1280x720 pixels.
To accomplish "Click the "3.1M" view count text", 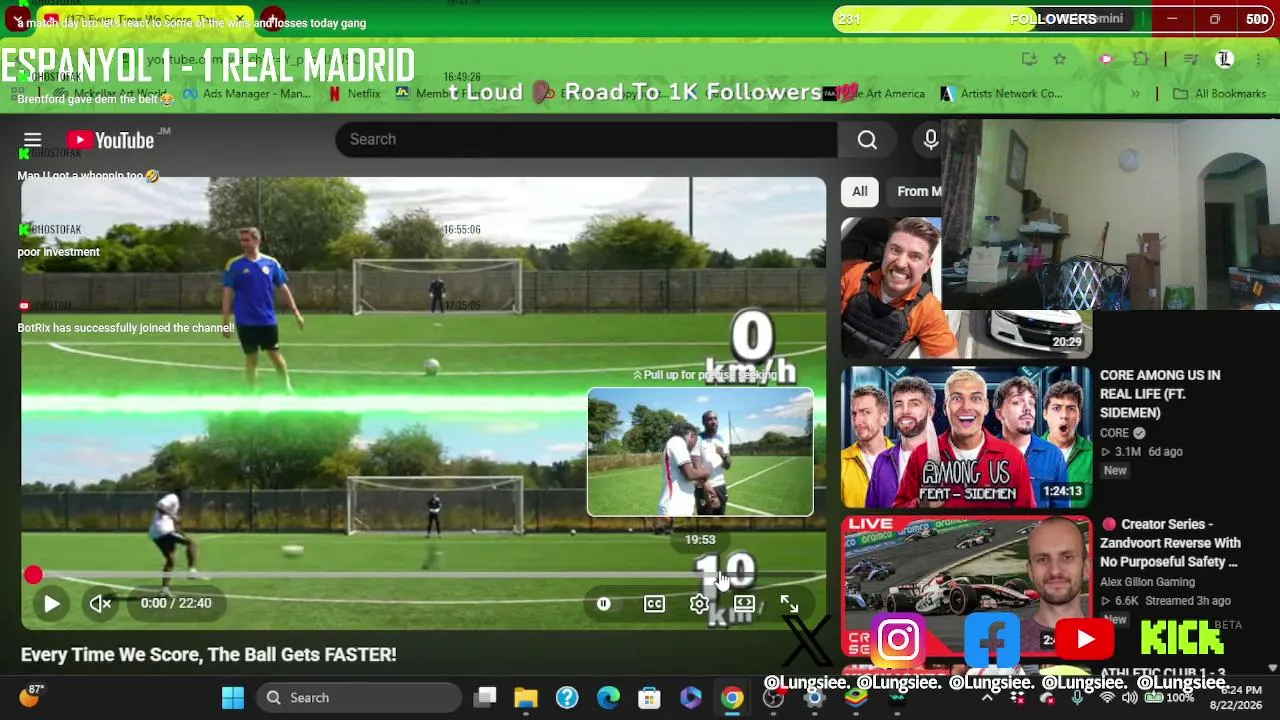I will pos(1127,452).
